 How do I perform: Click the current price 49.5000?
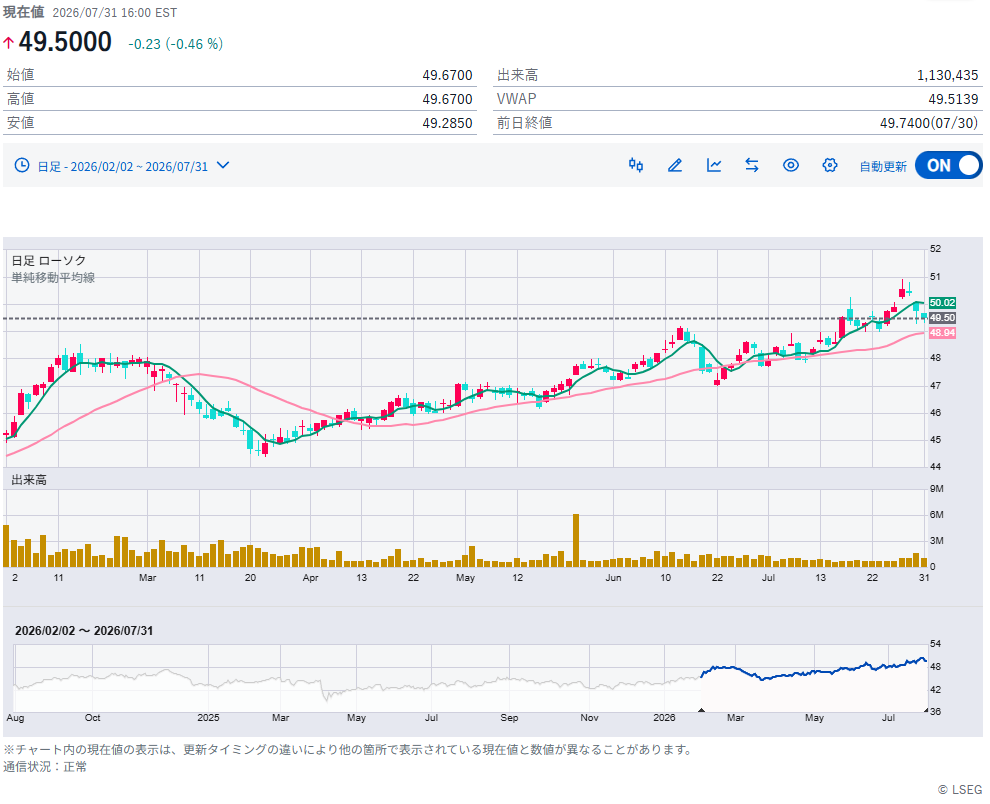pyautogui.click(x=65, y=42)
